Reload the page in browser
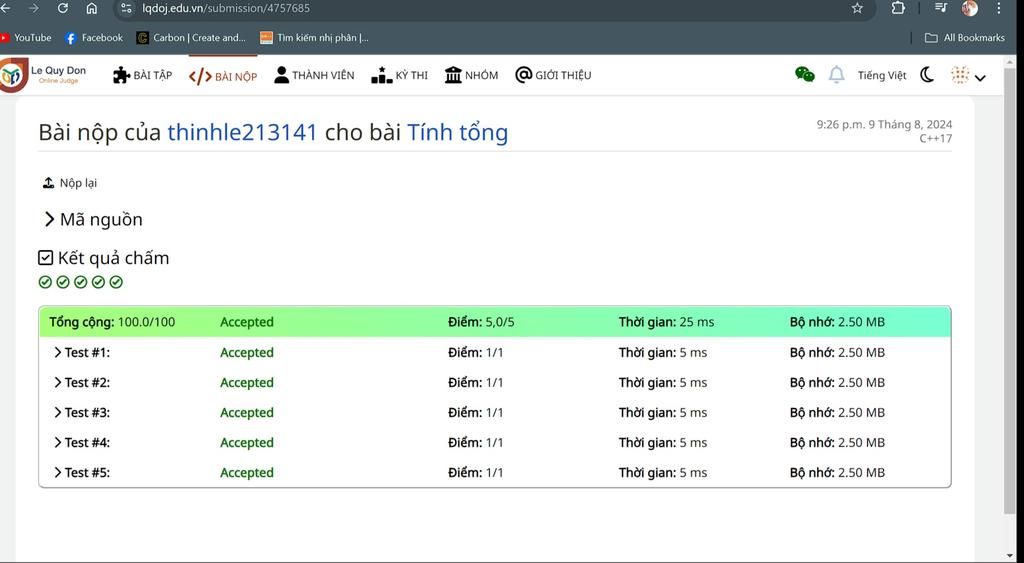 coord(63,8)
